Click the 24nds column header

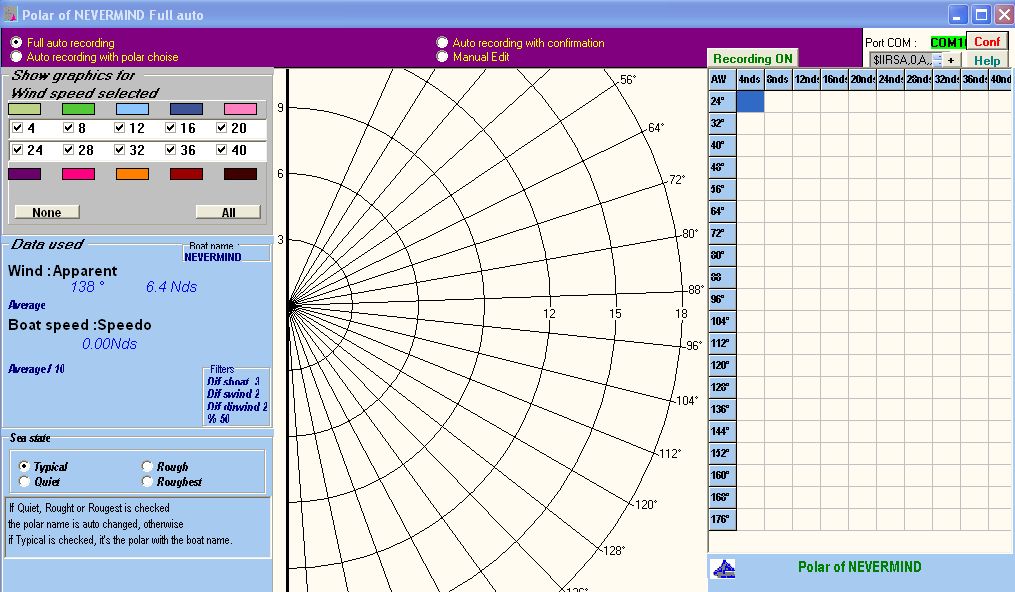[890, 79]
